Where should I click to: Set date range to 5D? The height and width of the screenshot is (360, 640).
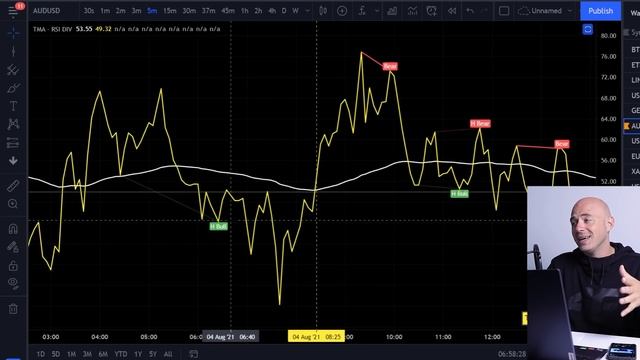tap(56, 354)
